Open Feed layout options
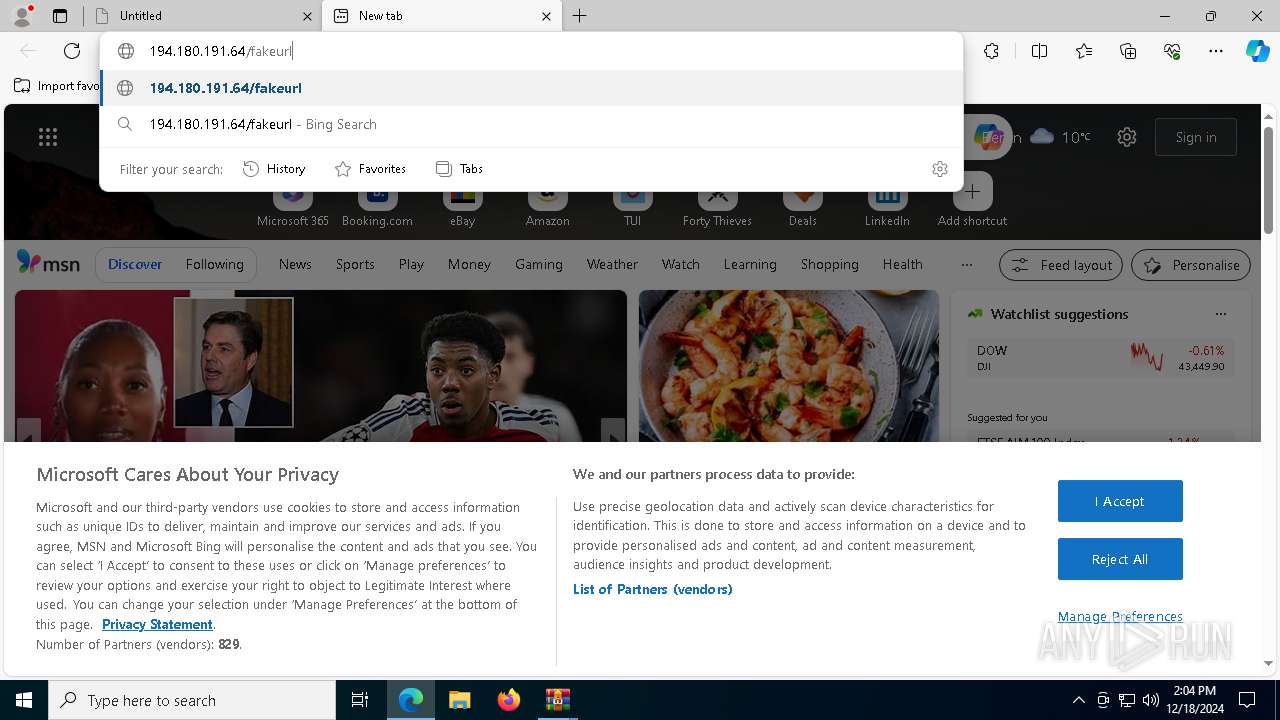The height and width of the screenshot is (720, 1280). 1062,265
